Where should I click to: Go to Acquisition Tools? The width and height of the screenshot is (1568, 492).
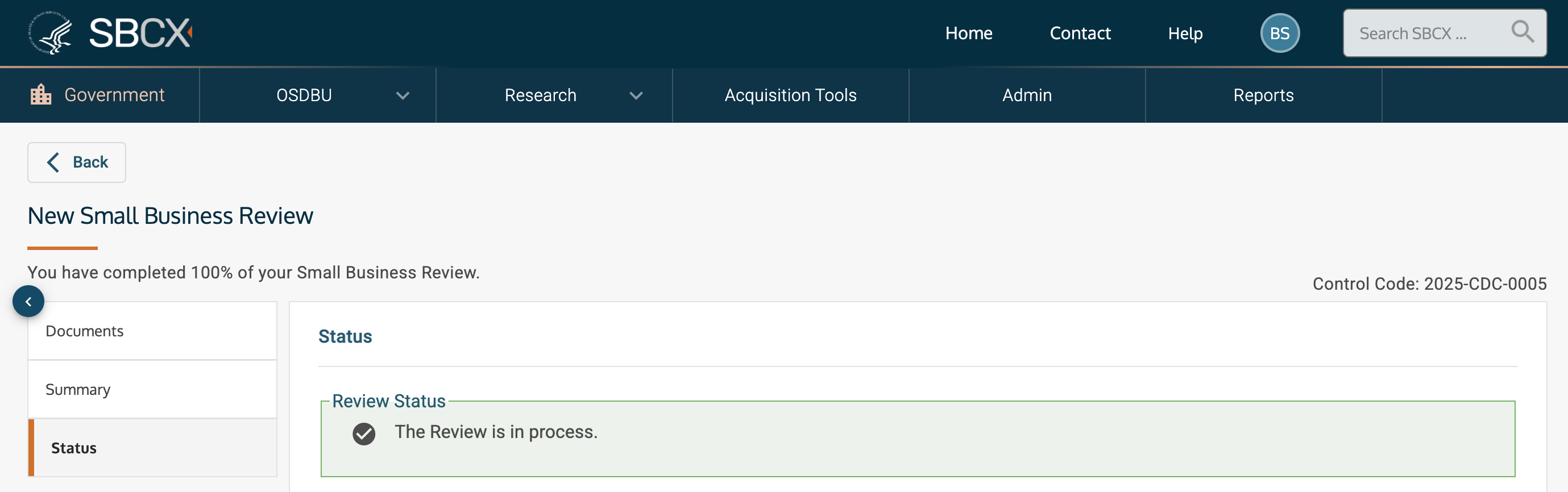pos(790,95)
